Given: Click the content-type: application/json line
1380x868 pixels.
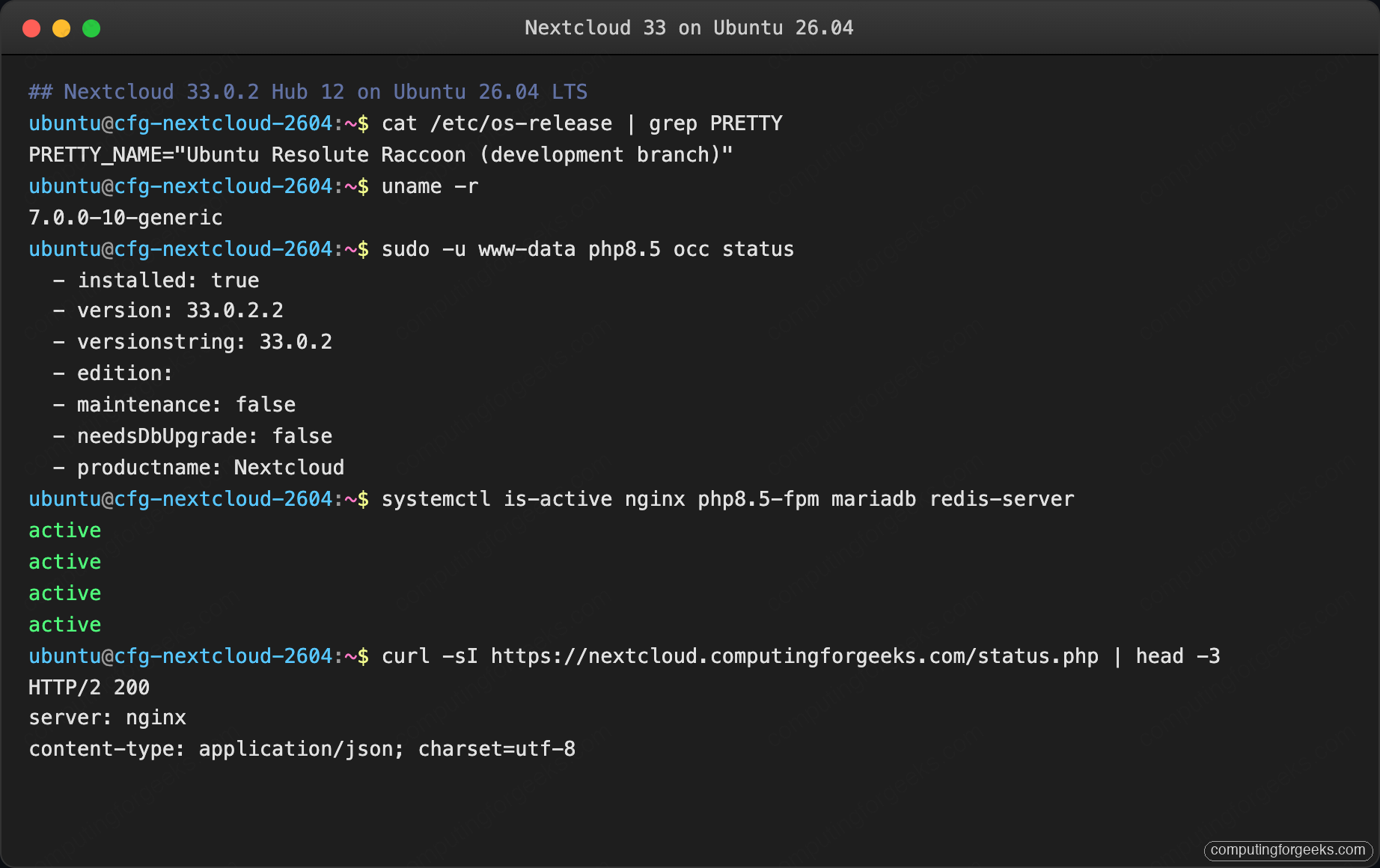Looking at the screenshot, I should 302,749.
